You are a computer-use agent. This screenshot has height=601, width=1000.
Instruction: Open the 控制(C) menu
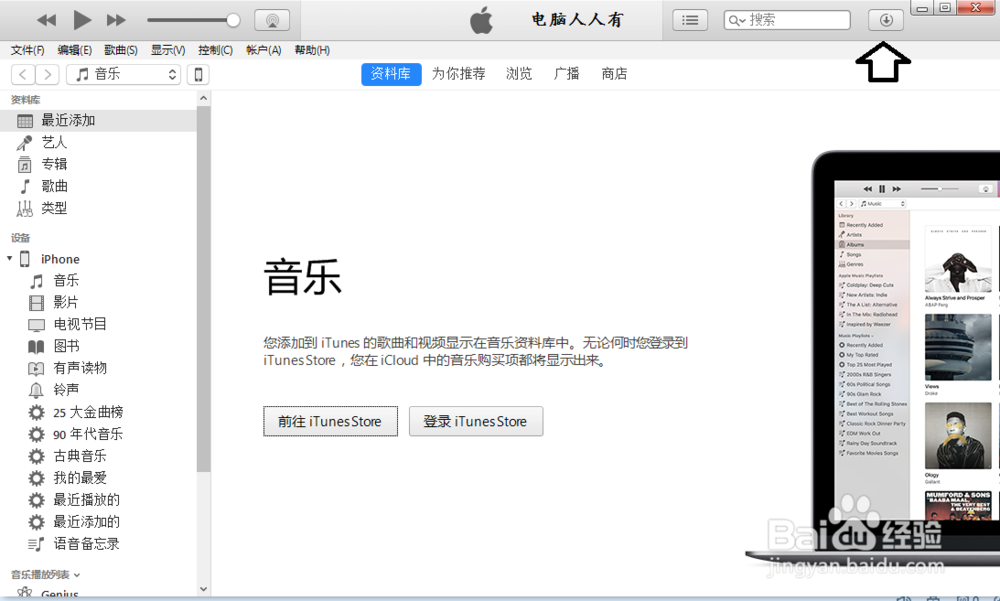point(216,50)
